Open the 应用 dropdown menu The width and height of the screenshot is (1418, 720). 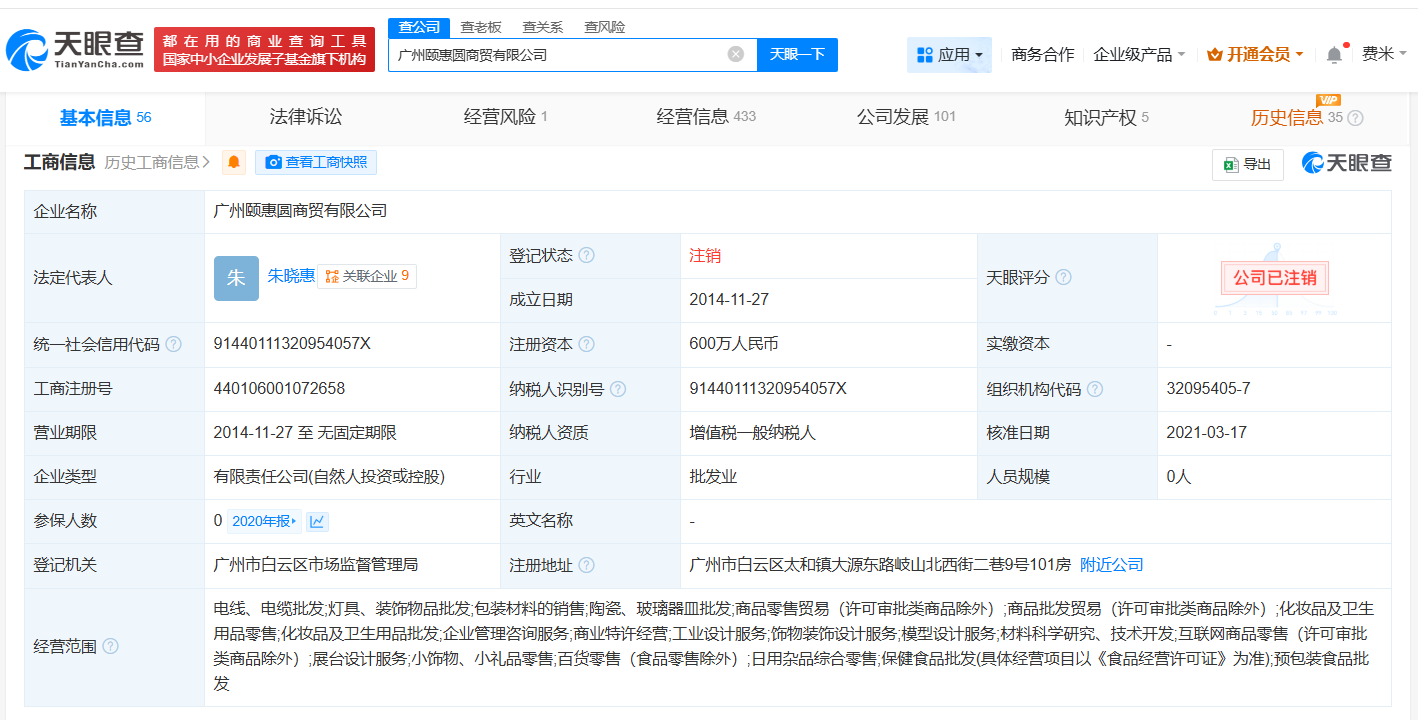coord(951,54)
